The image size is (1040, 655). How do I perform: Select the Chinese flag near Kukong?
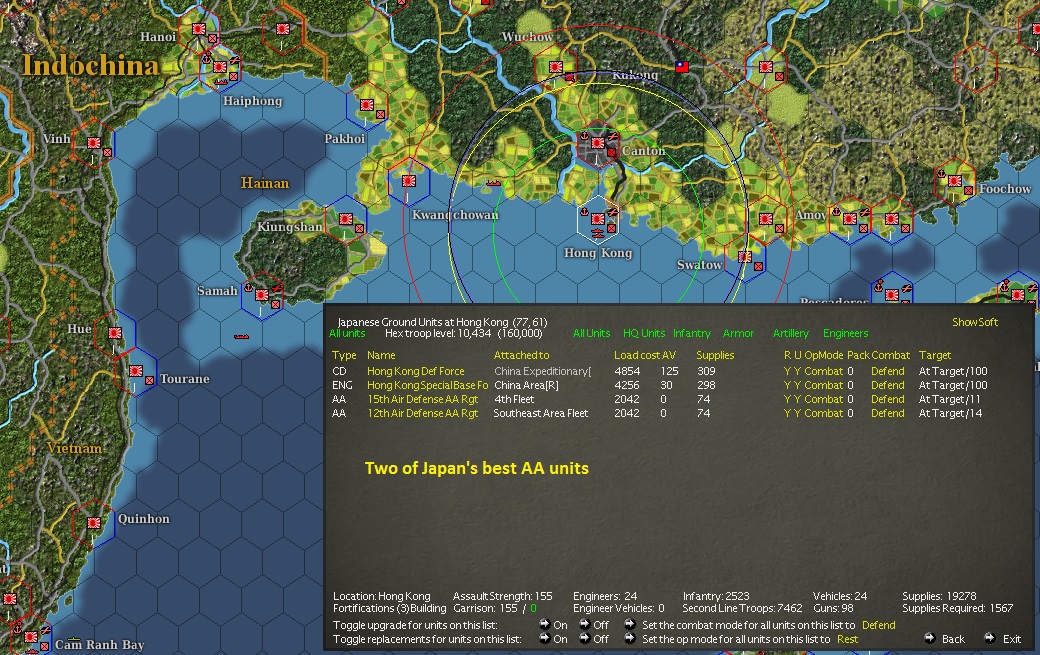(x=682, y=67)
